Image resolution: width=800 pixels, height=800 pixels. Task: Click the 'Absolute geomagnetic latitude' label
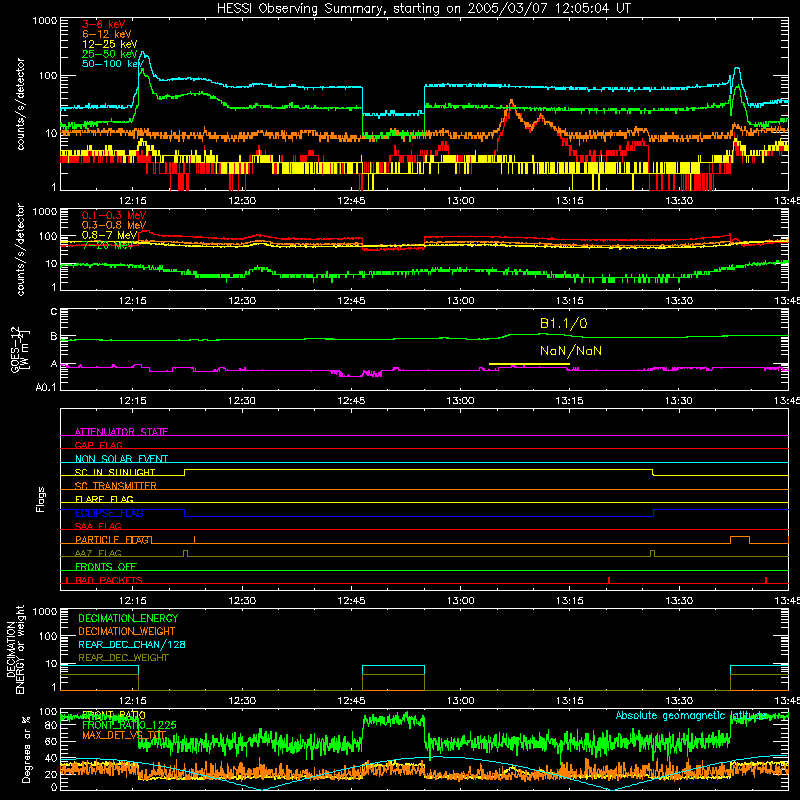coord(691,716)
